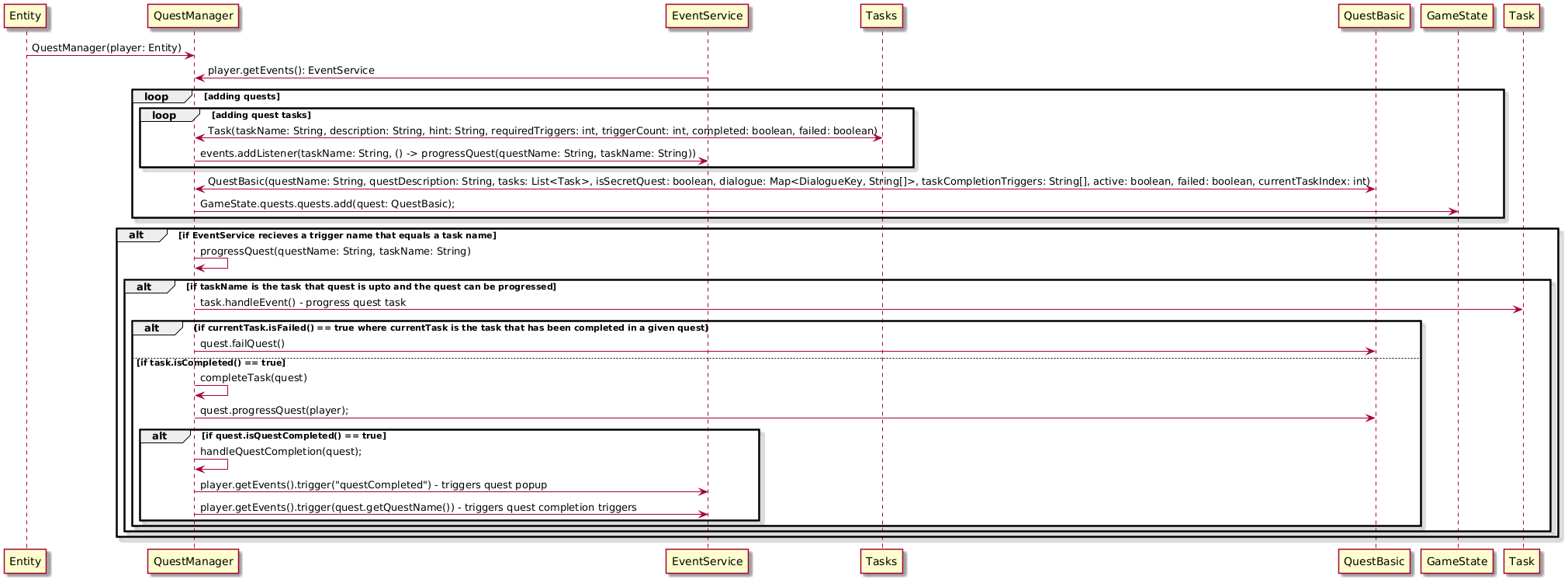
Task: Click the top QuestBasic participant box
Action: coord(1375,16)
